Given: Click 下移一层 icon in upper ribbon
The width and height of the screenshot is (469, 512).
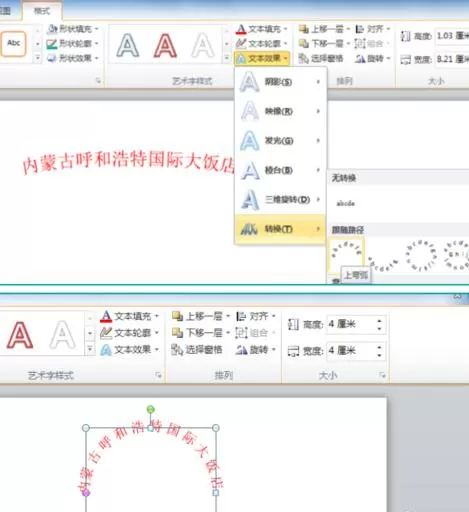Looking at the screenshot, I should click(x=303, y=44).
